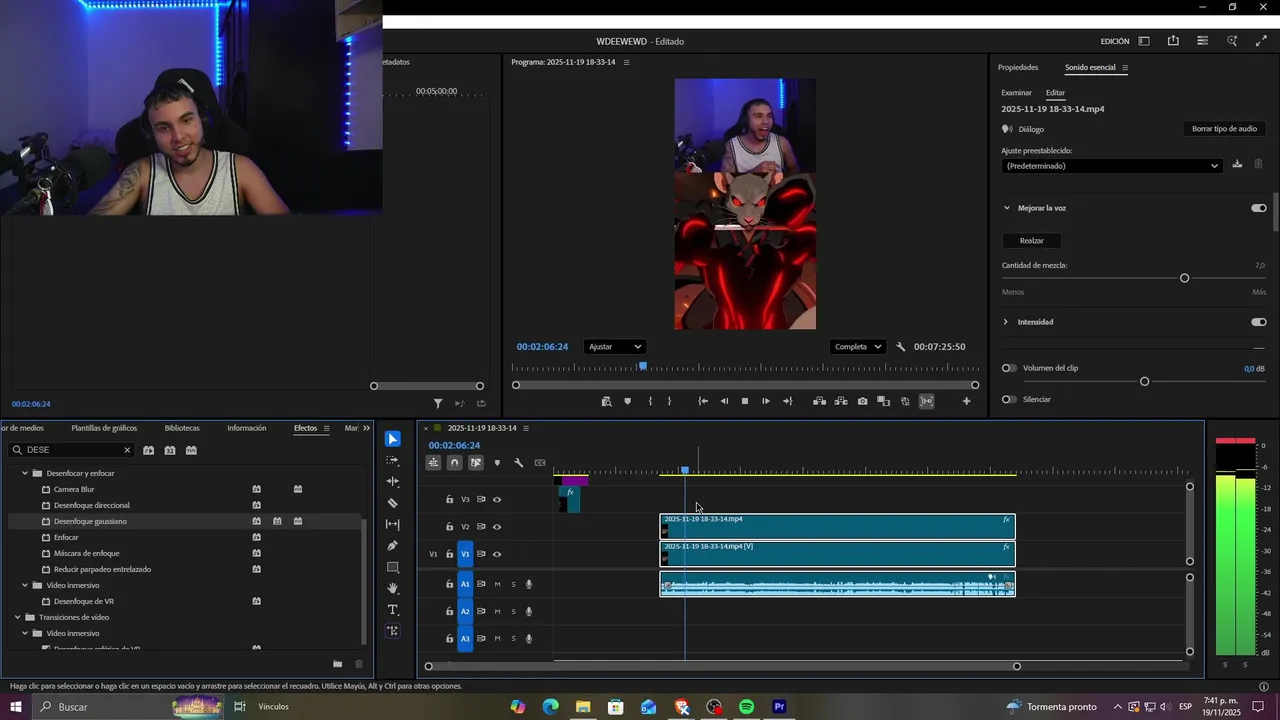This screenshot has height=720, width=1280.
Task: Open the Sonido esencial panel menu
Action: [1125, 67]
